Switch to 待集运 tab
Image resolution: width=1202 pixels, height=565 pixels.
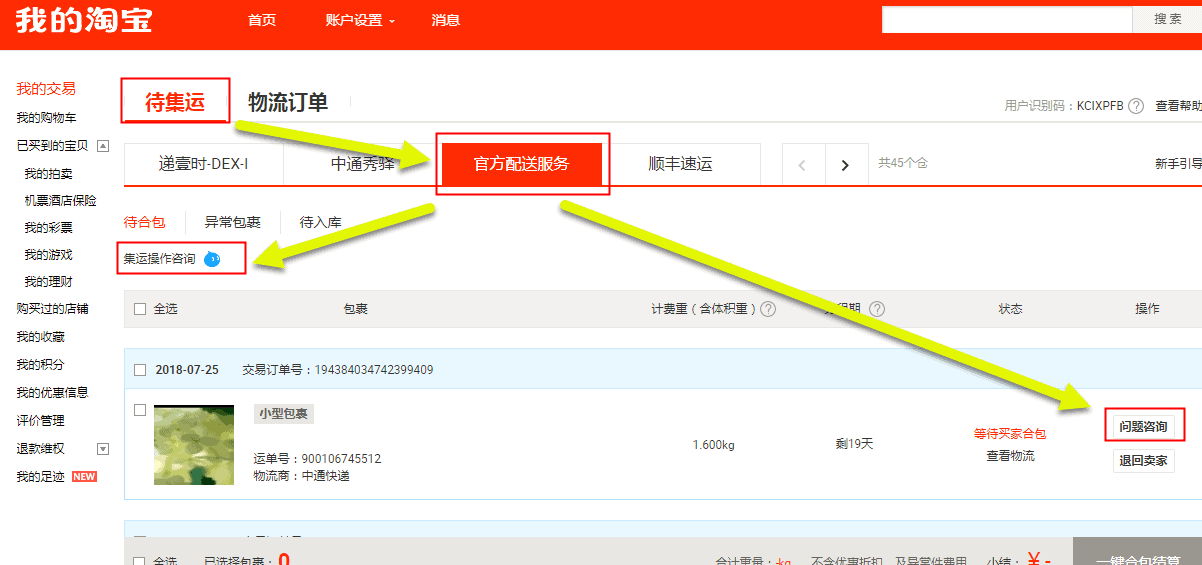click(x=175, y=101)
